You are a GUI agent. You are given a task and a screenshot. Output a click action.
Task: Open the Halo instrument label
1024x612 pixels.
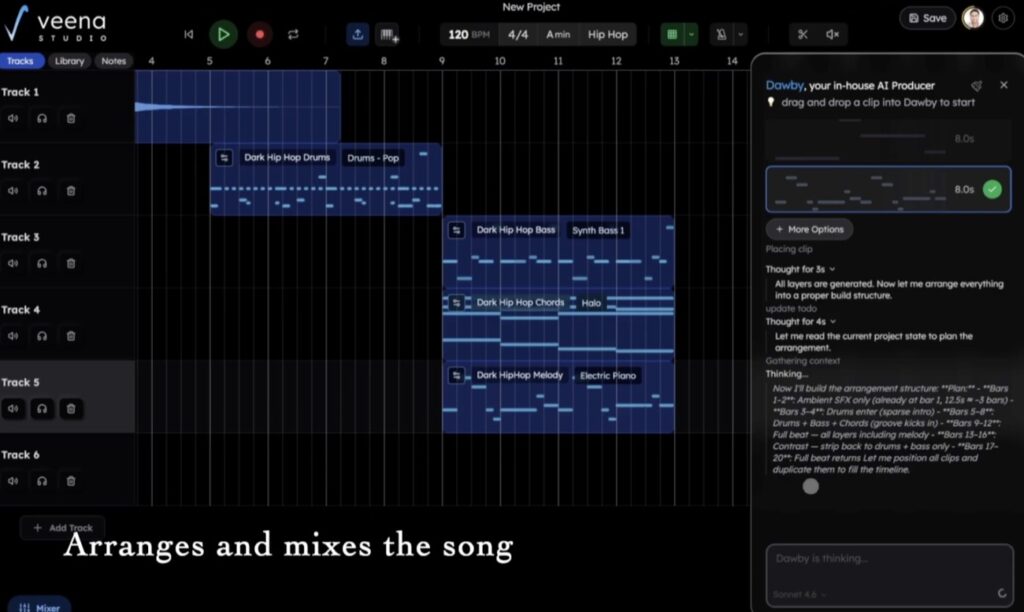point(591,302)
